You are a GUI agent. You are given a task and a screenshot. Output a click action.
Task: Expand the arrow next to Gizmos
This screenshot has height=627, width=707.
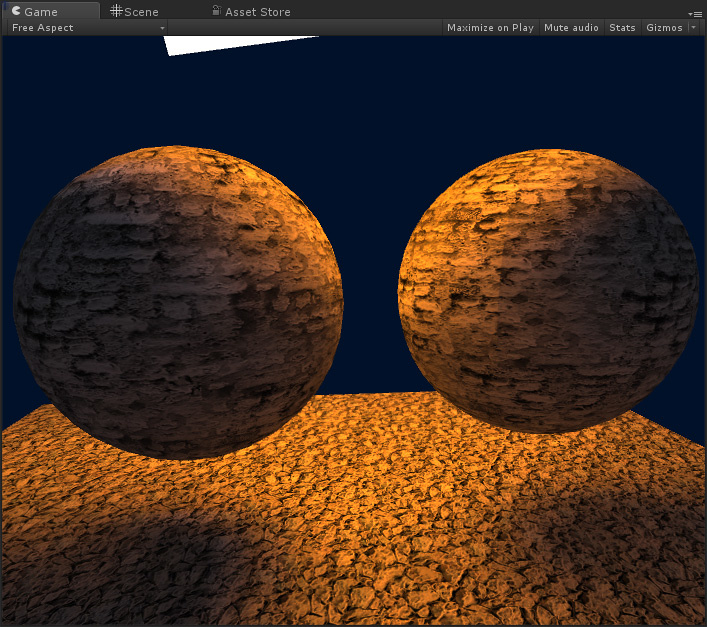point(693,28)
